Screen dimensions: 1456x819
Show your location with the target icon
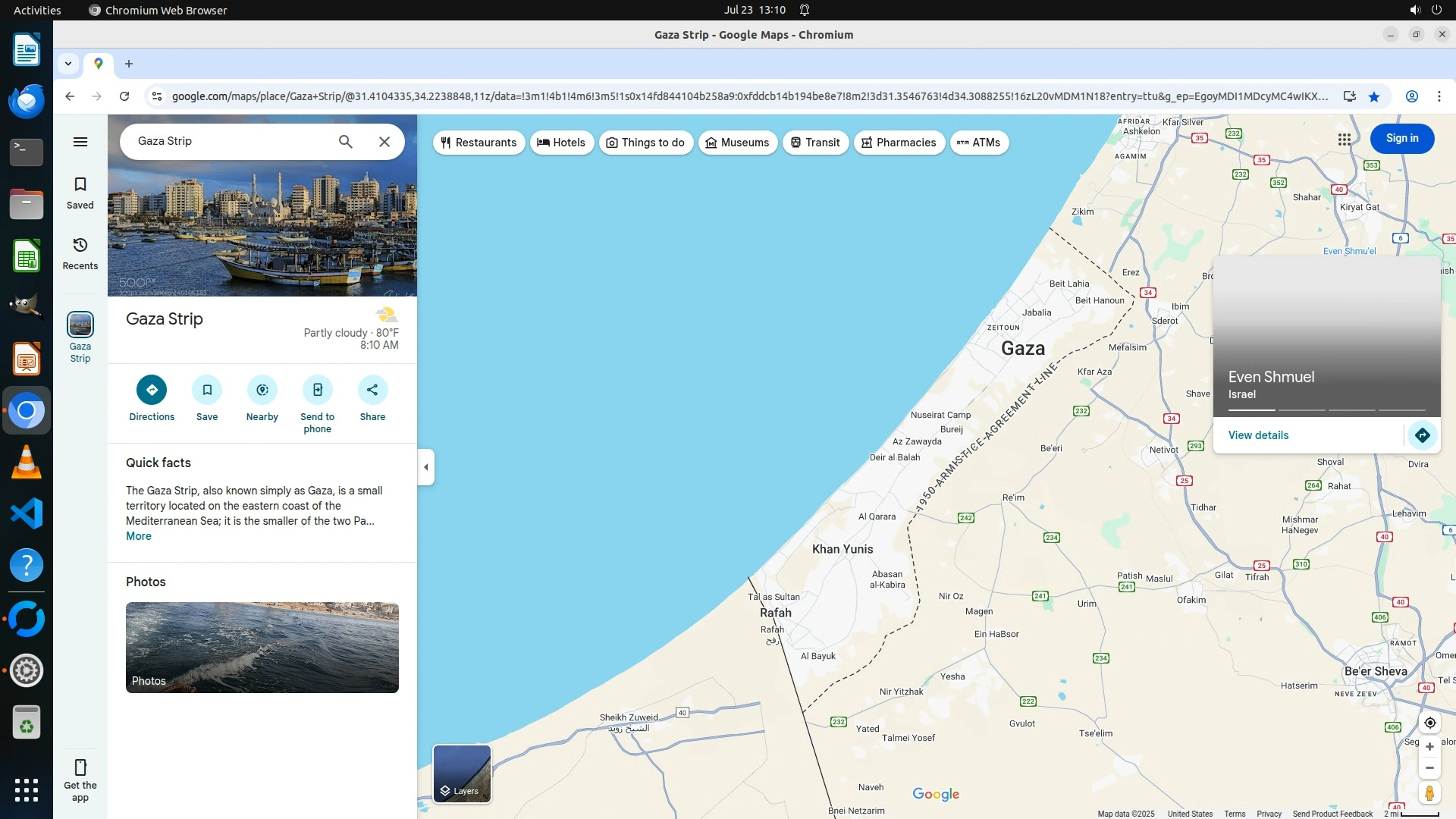(1429, 723)
